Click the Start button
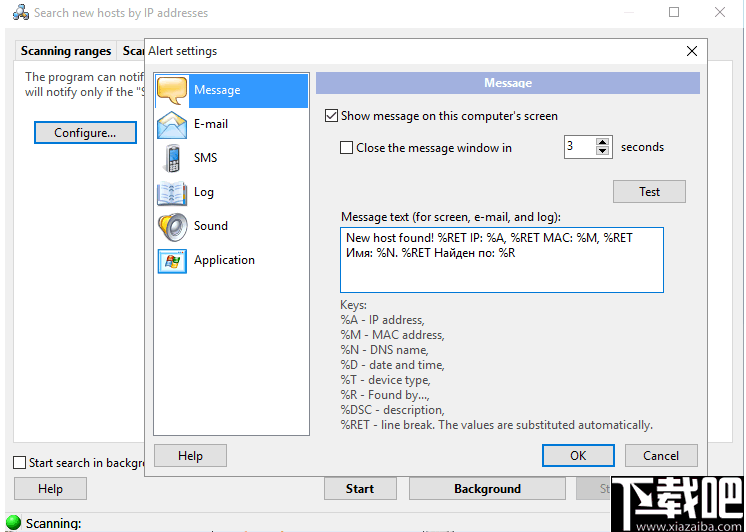746x532 pixels. point(360,489)
